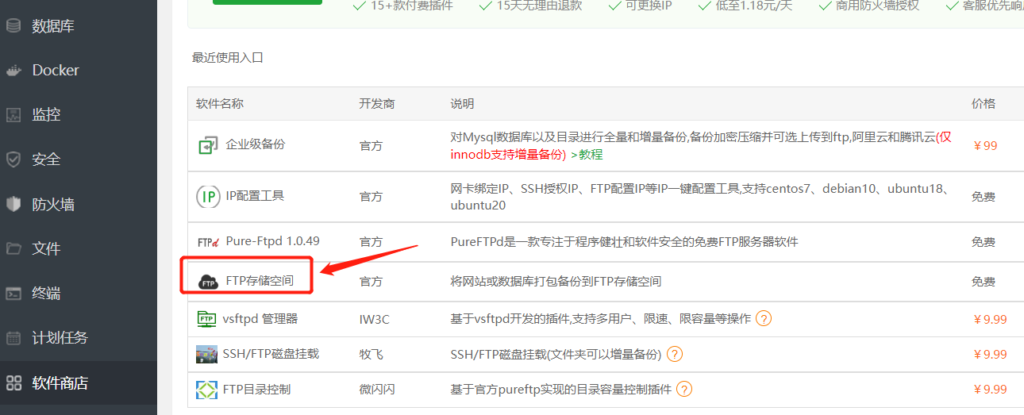This screenshot has height=415, width=1024.
Task: Open the IP配置工具 plugin name
Action: [255, 195]
